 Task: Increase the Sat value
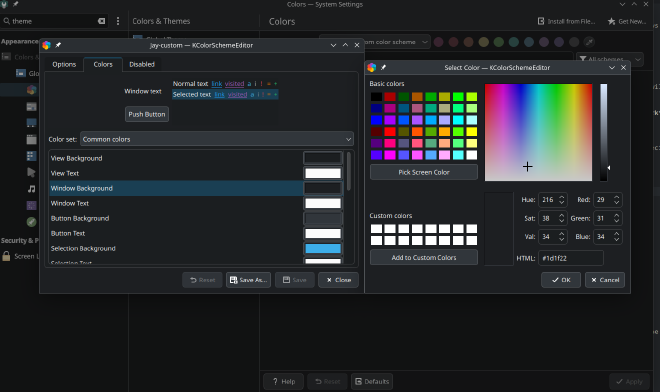pyautogui.click(x=562, y=215)
